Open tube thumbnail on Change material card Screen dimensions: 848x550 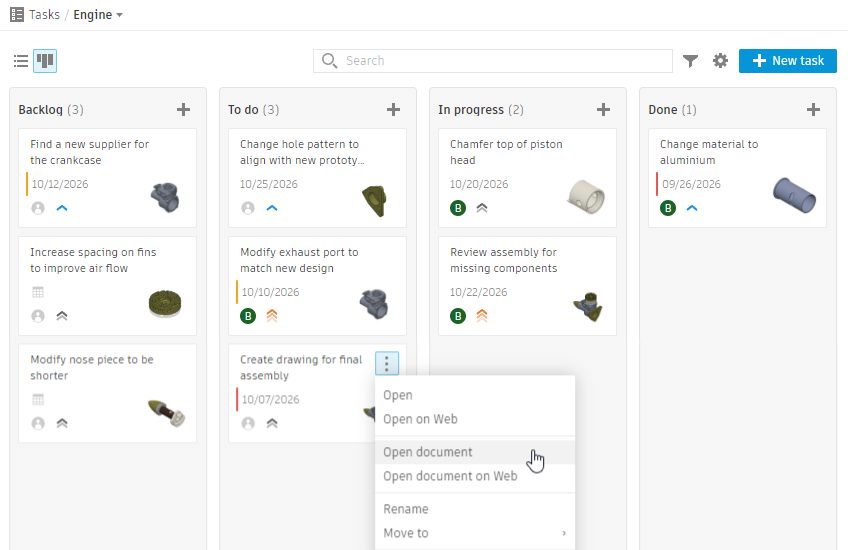pyautogui.click(x=794, y=195)
